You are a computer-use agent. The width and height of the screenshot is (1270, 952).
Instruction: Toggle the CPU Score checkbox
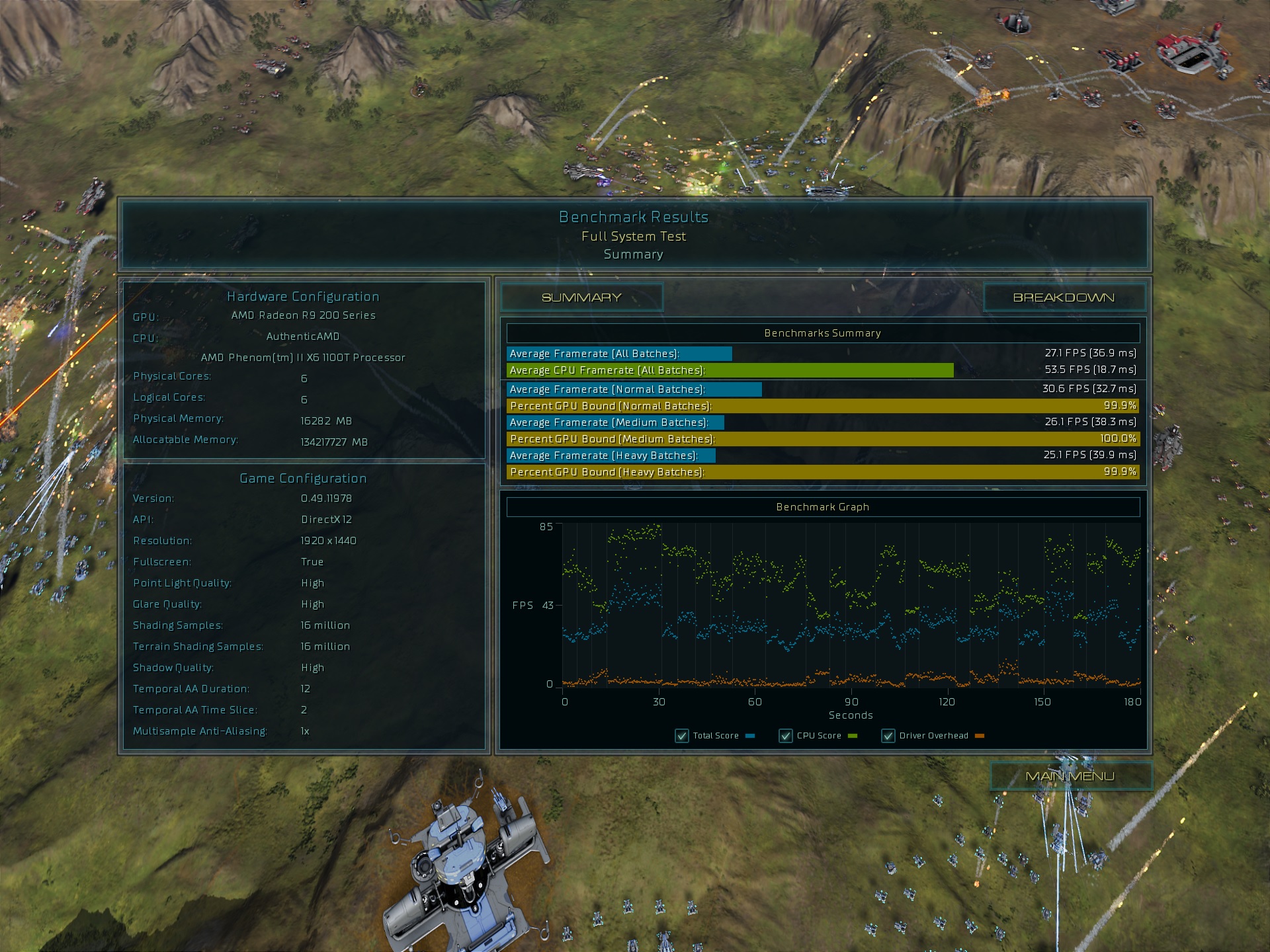[x=786, y=736]
